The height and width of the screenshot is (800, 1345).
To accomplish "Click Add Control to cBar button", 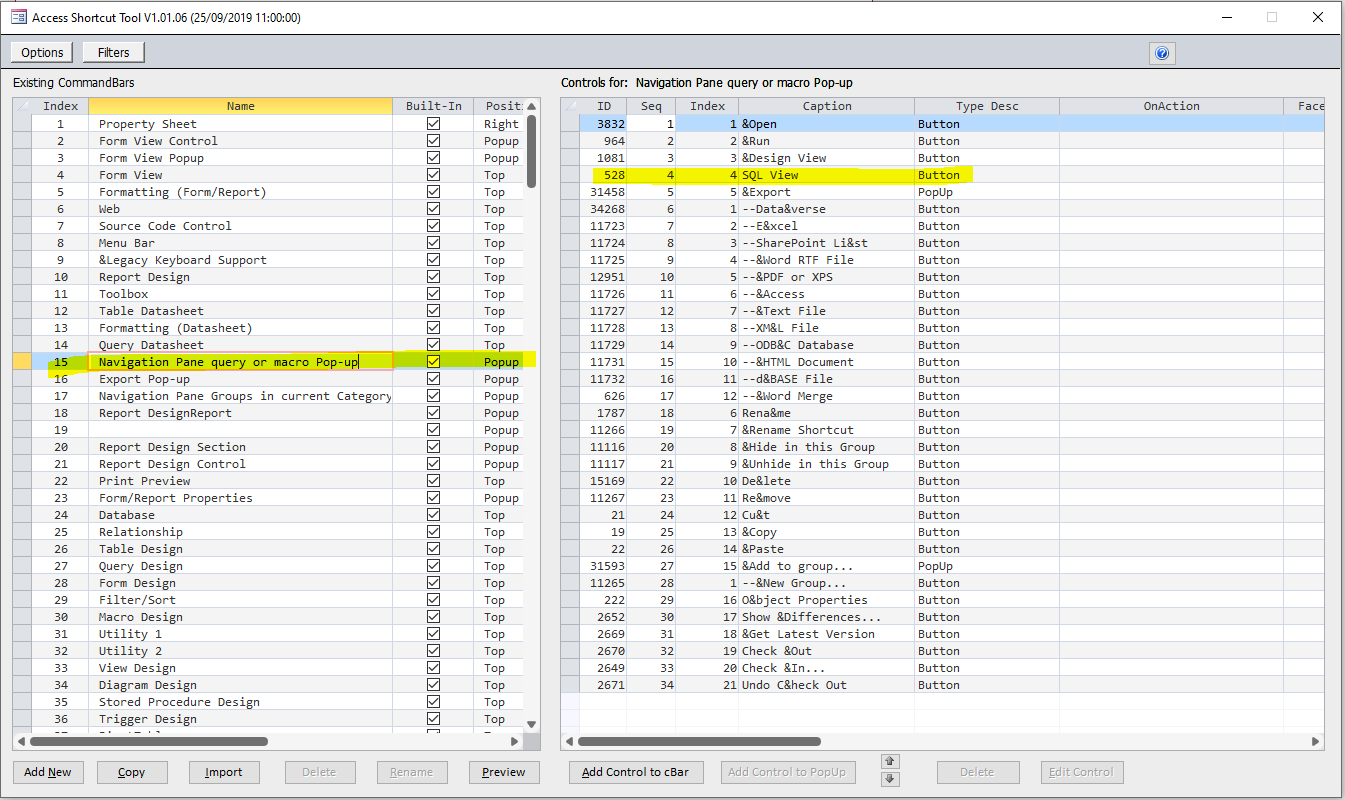I will [636, 772].
